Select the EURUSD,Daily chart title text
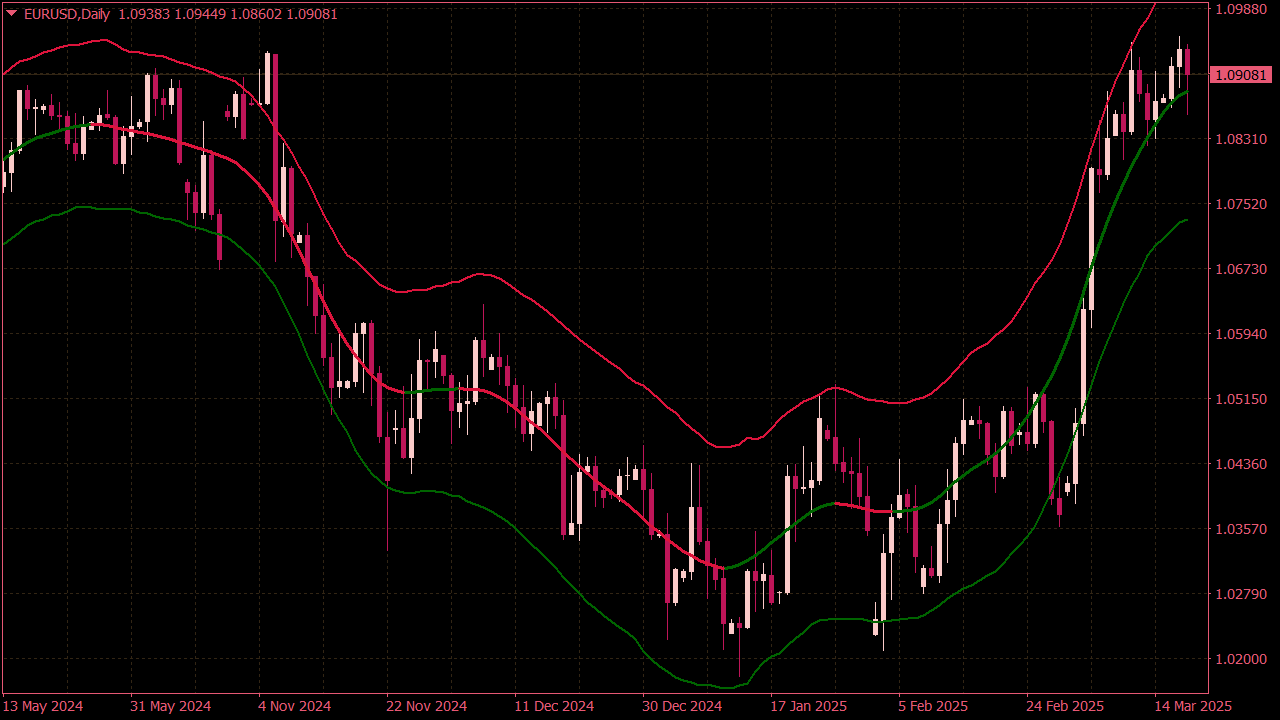This screenshot has height=720, width=1280. tap(66, 14)
